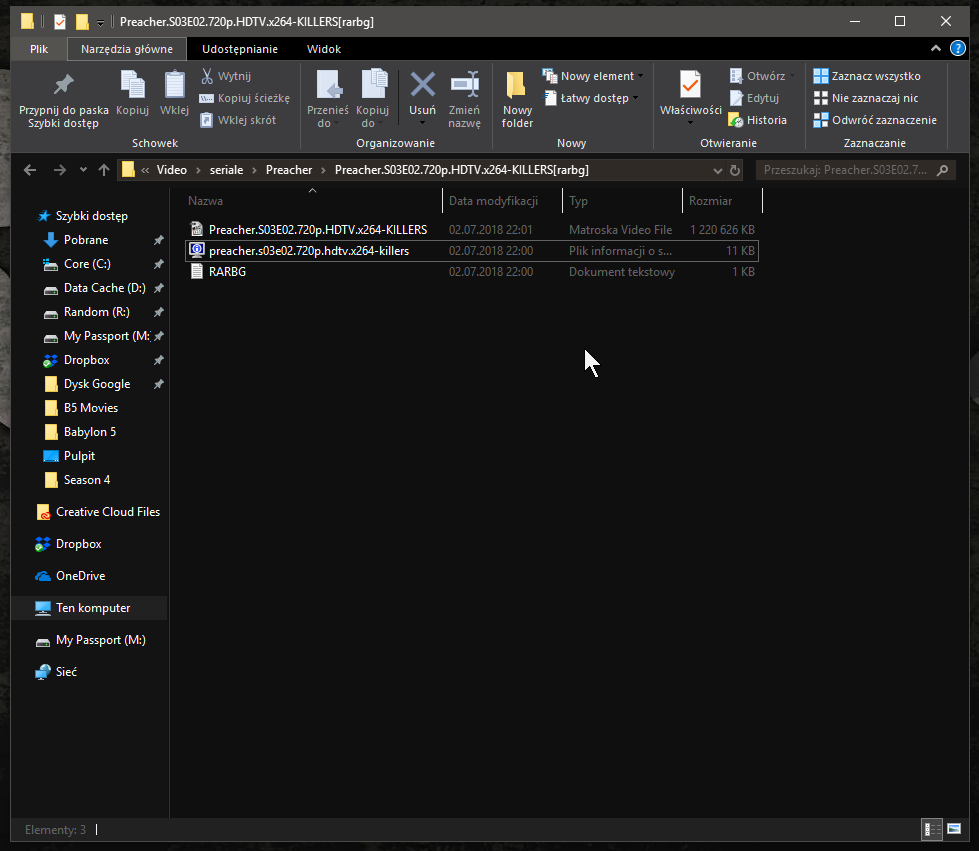
Task: Switch to large icons view in status bar
Action: coord(956,829)
